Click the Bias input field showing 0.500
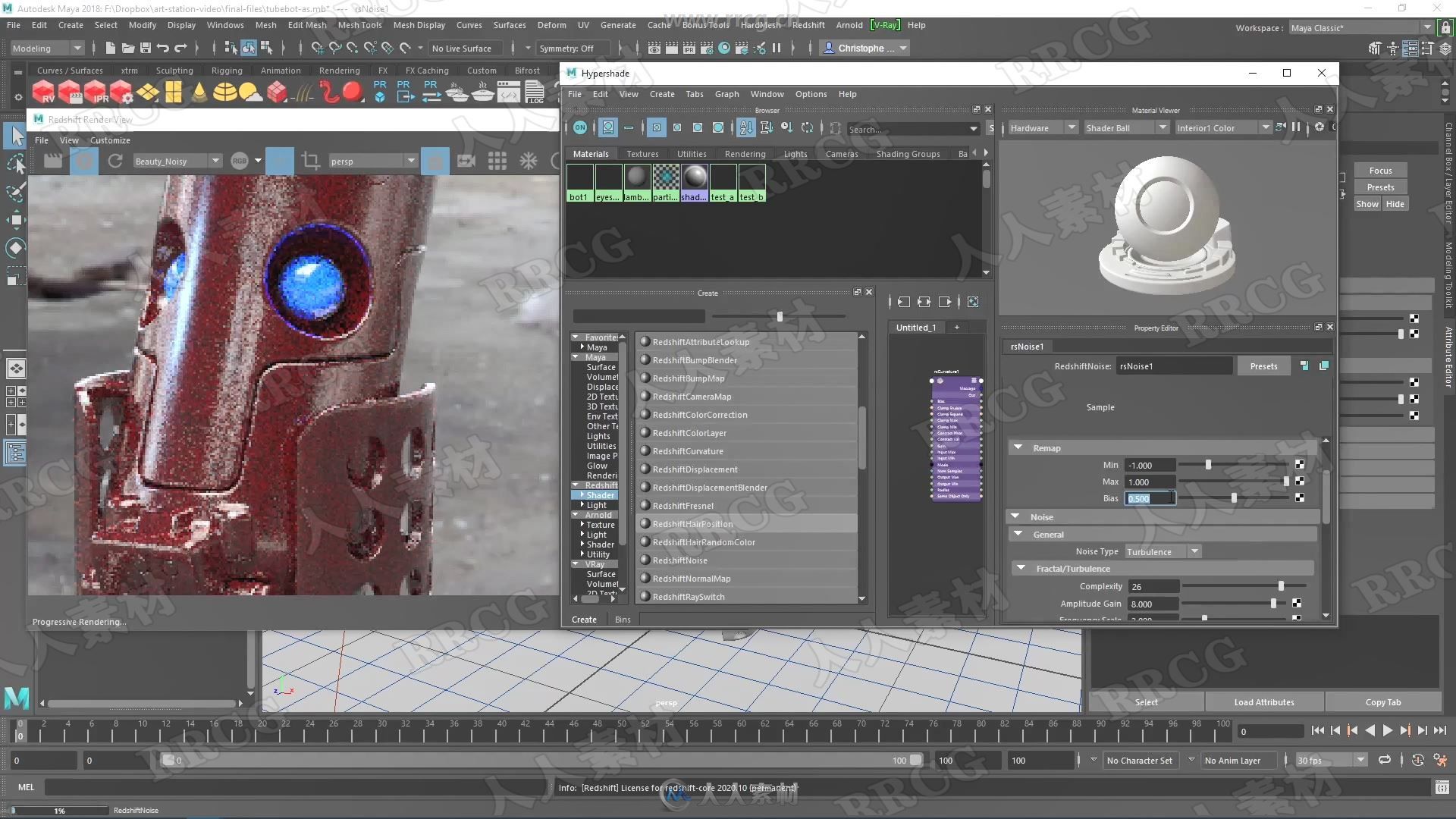The height and width of the screenshot is (819, 1456). (x=1150, y=498)
